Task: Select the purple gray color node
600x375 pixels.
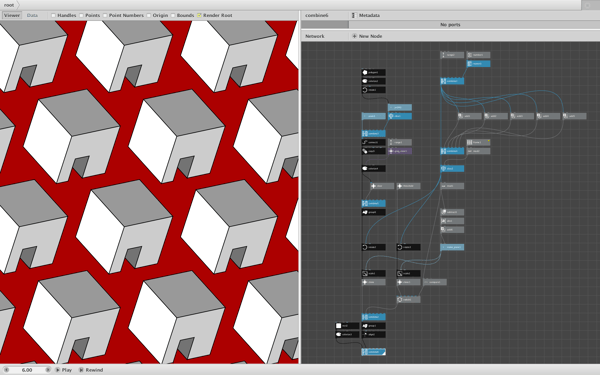Action: pos(400,151)
